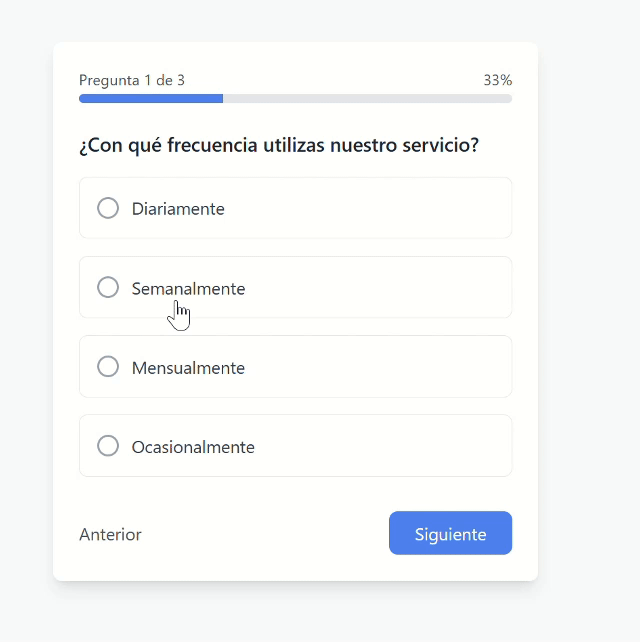Select the Diariamente radio circle
Image resolution: width=640 pixels, height=642 pixels.
[x=108, y=208]
